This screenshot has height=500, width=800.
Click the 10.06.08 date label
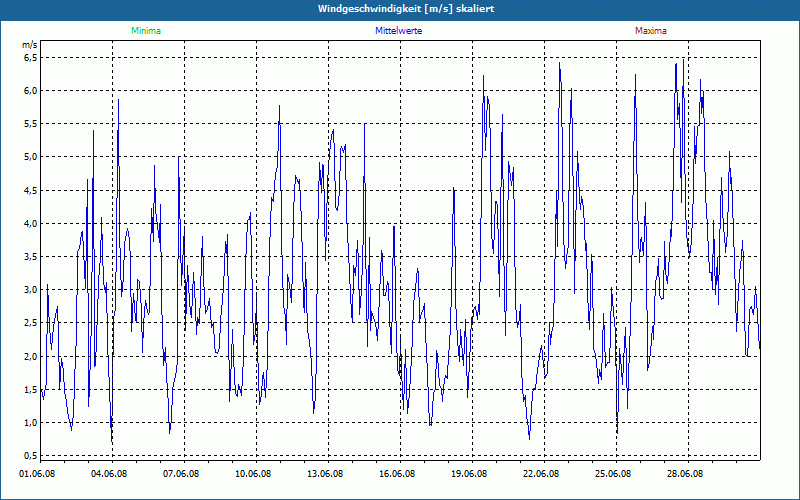(253, 473)
